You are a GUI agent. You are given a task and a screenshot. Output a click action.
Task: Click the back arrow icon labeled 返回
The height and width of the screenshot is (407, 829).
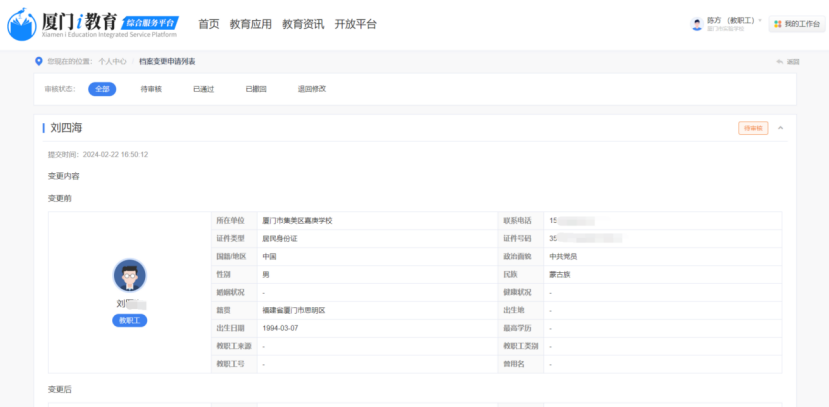click(781, 62)
